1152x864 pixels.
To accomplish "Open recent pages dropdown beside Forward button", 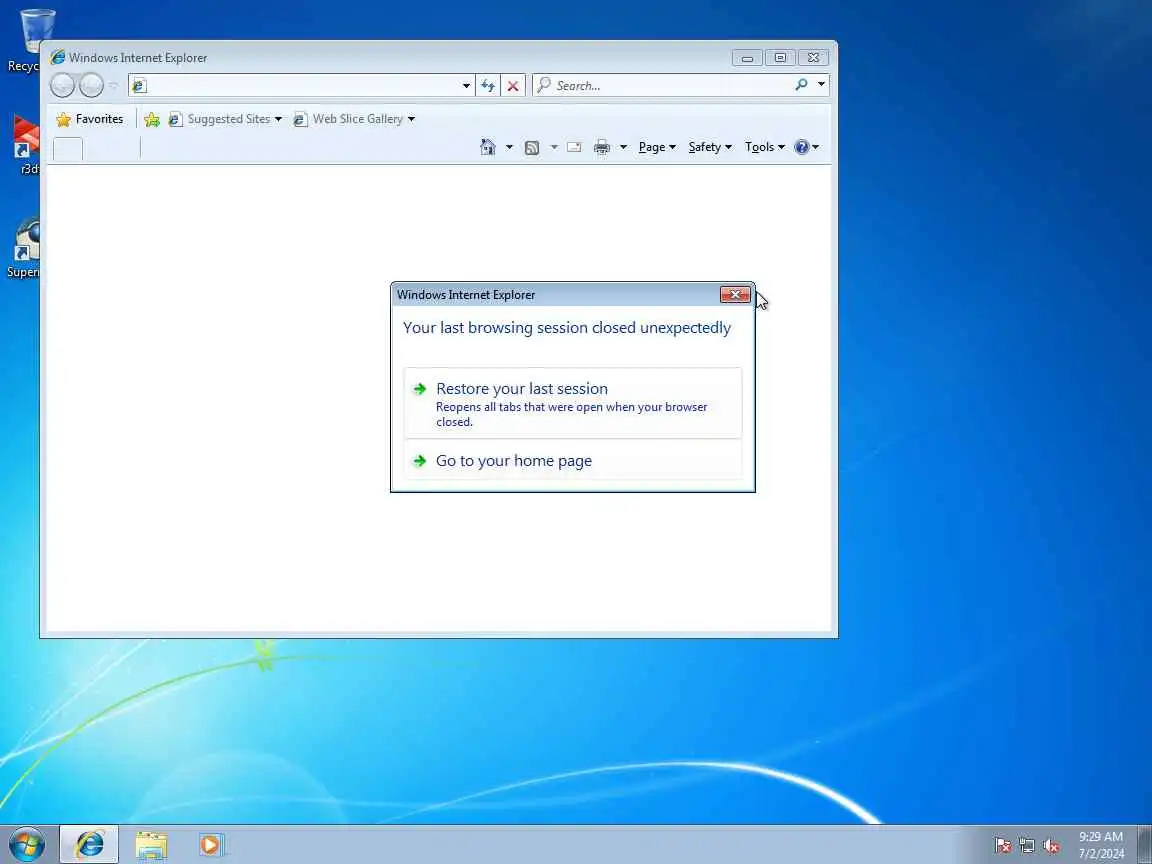I will [x=113, y=86].
